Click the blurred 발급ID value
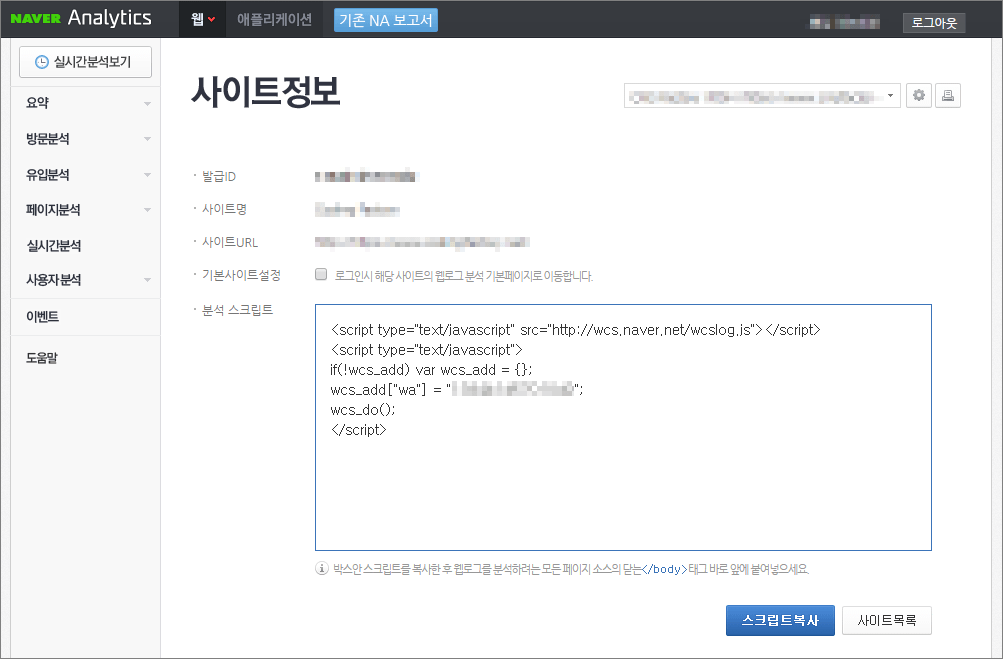1003x659 pixels. coord(367,176)
